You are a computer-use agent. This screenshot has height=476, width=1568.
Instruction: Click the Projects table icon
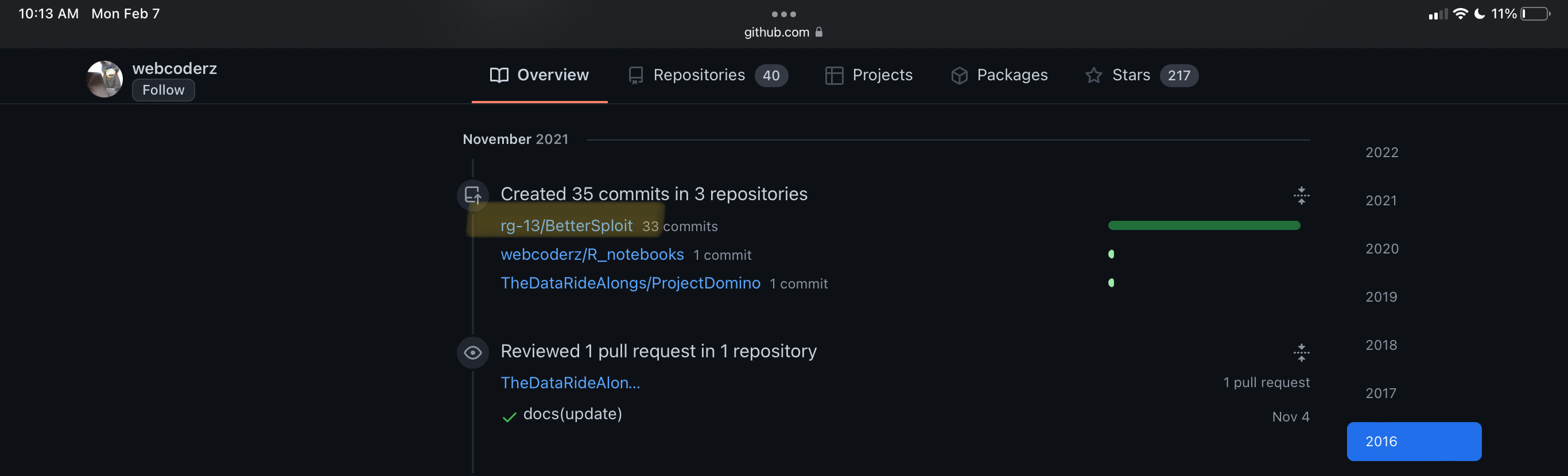834,75
